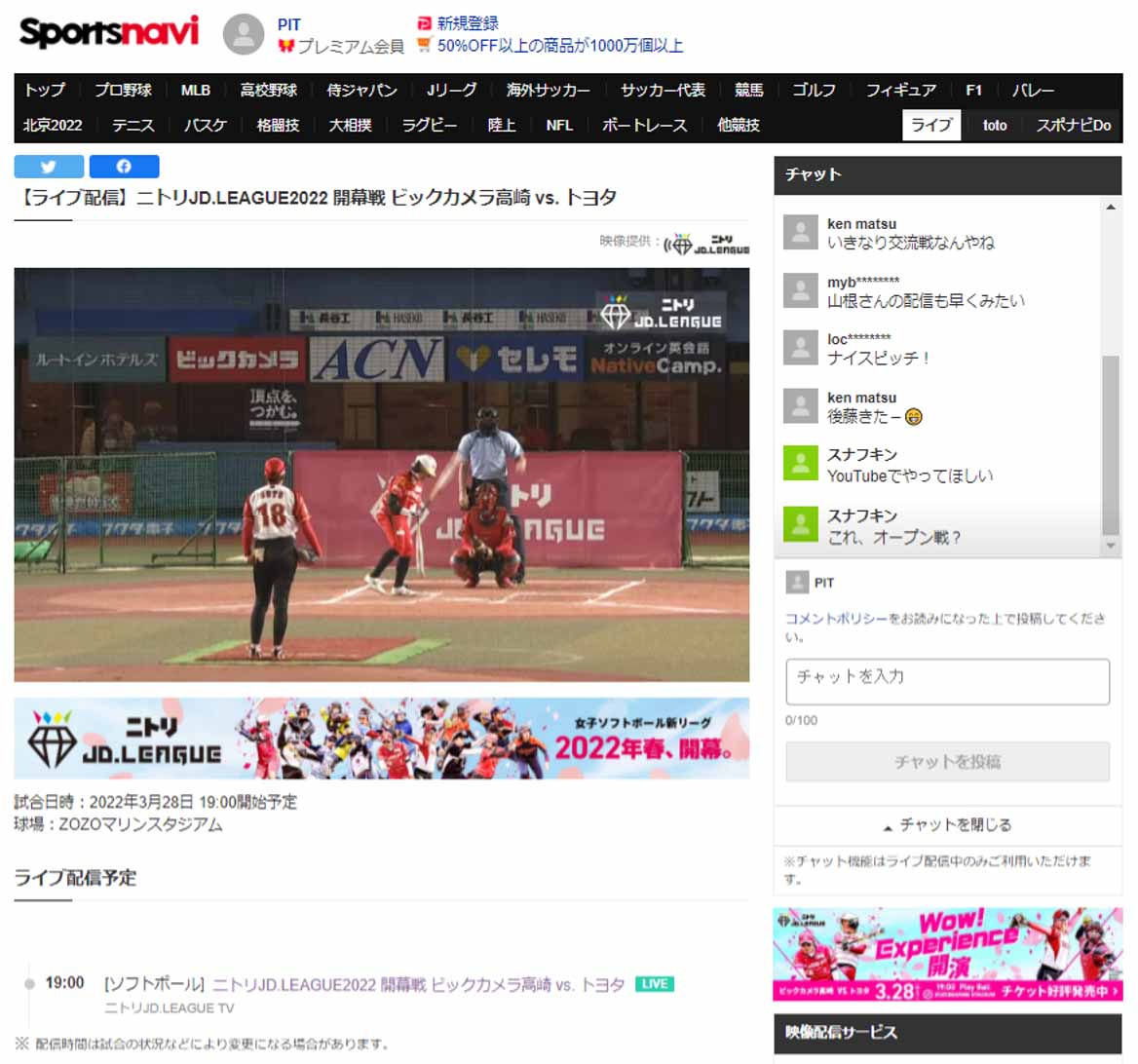Click the チャットを投稿 button
Image resolution: width=1138 pixels, height=1064 pixels.
point(947,762)
